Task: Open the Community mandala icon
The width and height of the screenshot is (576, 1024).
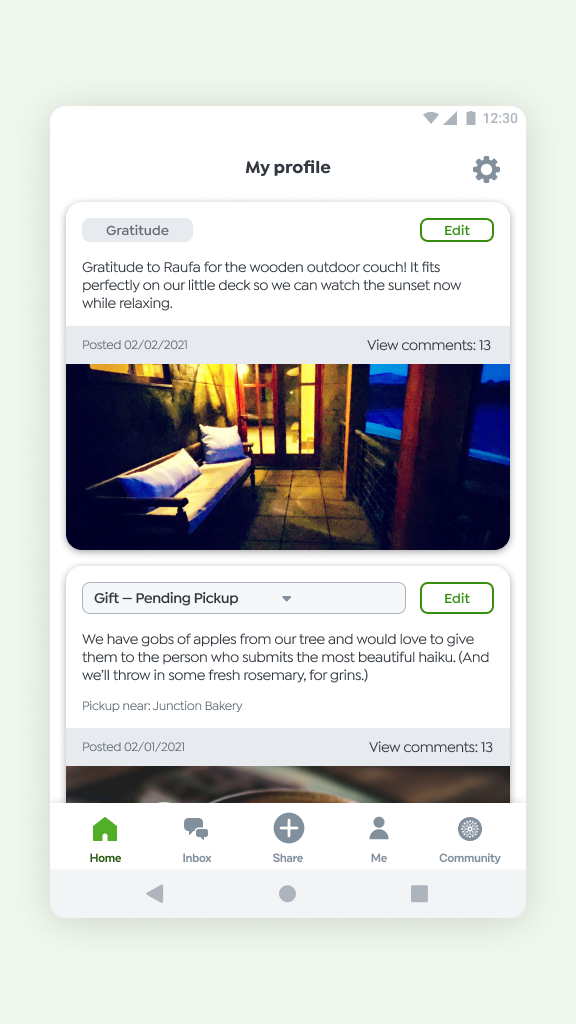Action: [x=470, y=829]
